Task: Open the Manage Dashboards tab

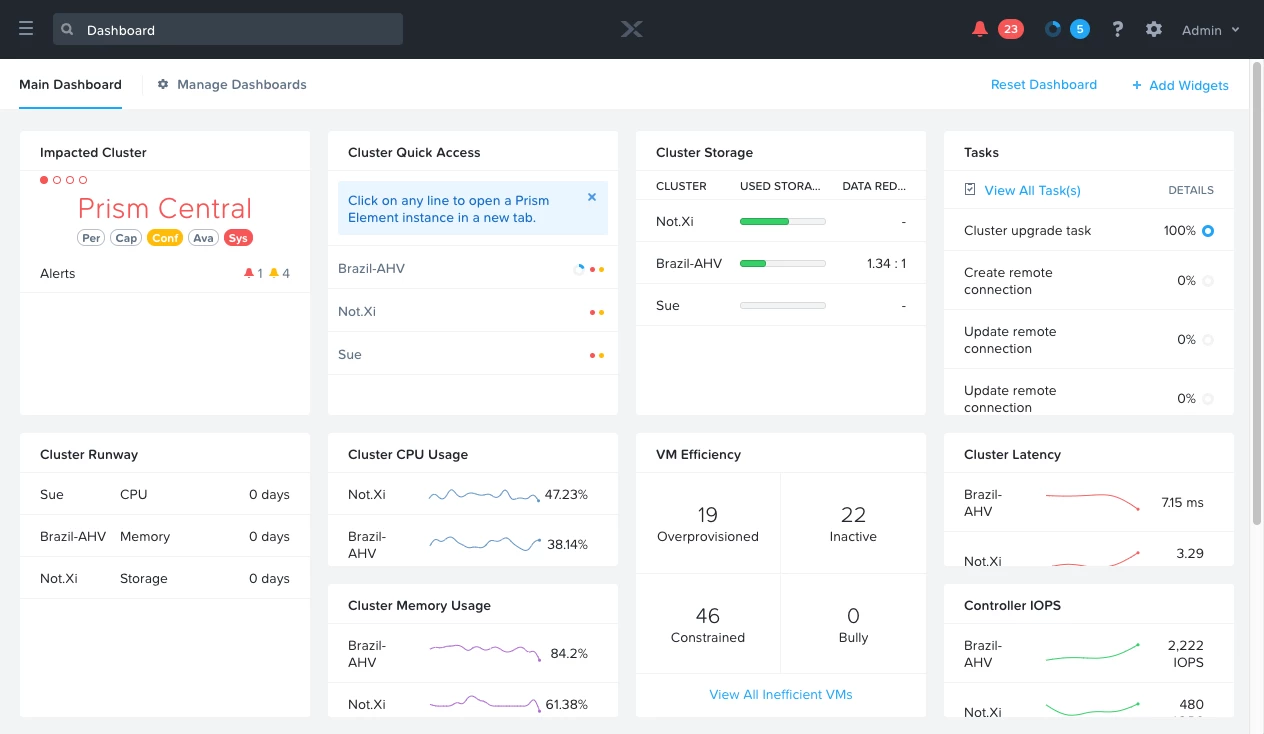Action: [x=240, y=84]
